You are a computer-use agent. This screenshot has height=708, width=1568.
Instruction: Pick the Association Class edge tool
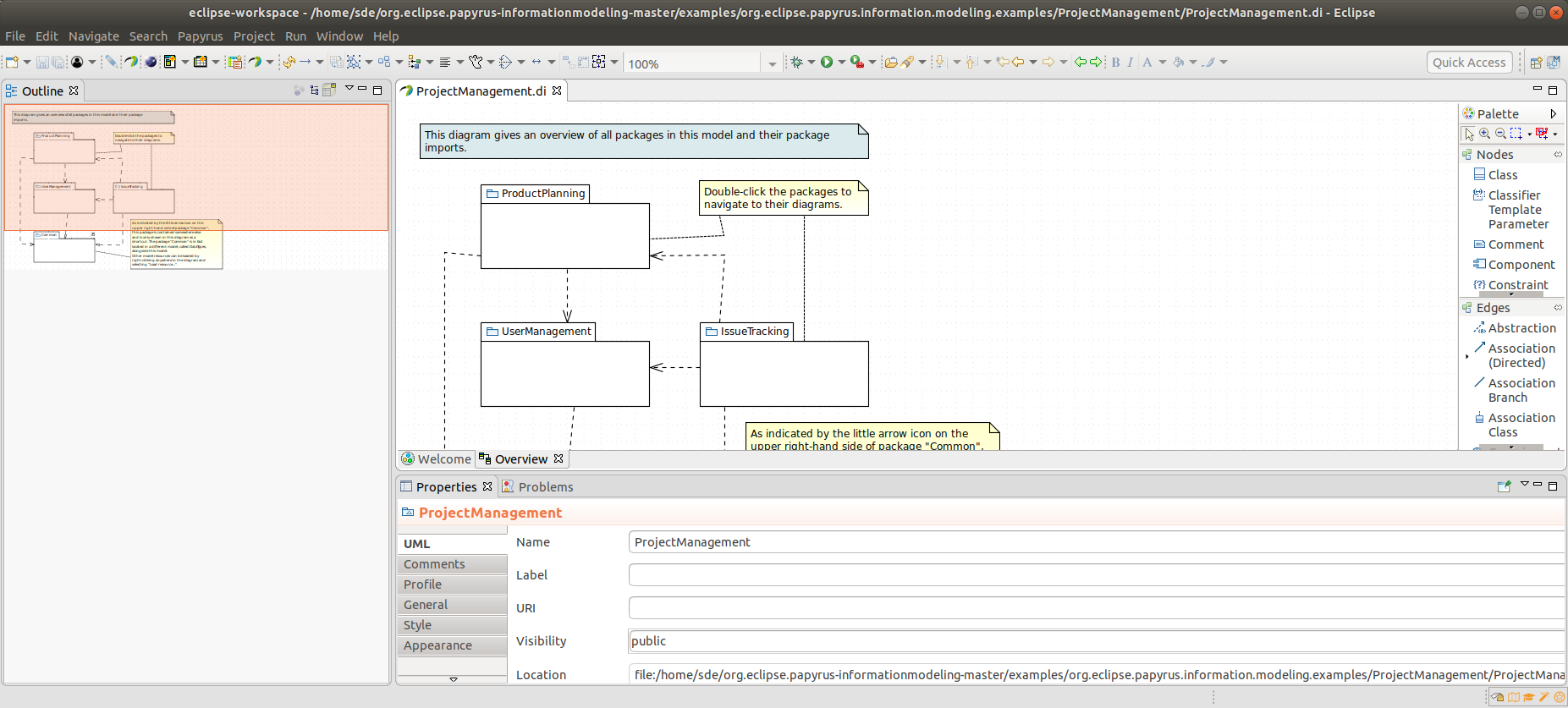click(x=1515, y=425)
